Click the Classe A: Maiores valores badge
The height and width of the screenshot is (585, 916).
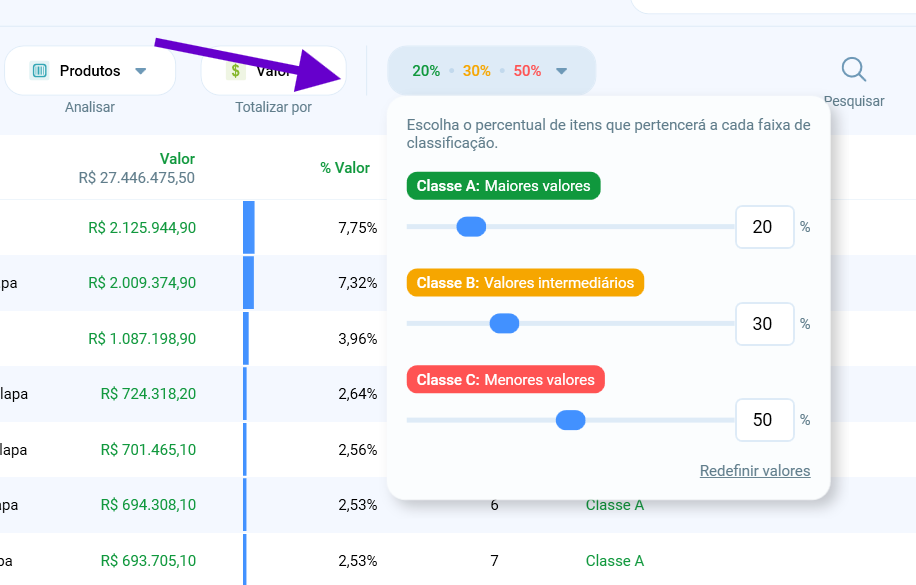(504, 186)
